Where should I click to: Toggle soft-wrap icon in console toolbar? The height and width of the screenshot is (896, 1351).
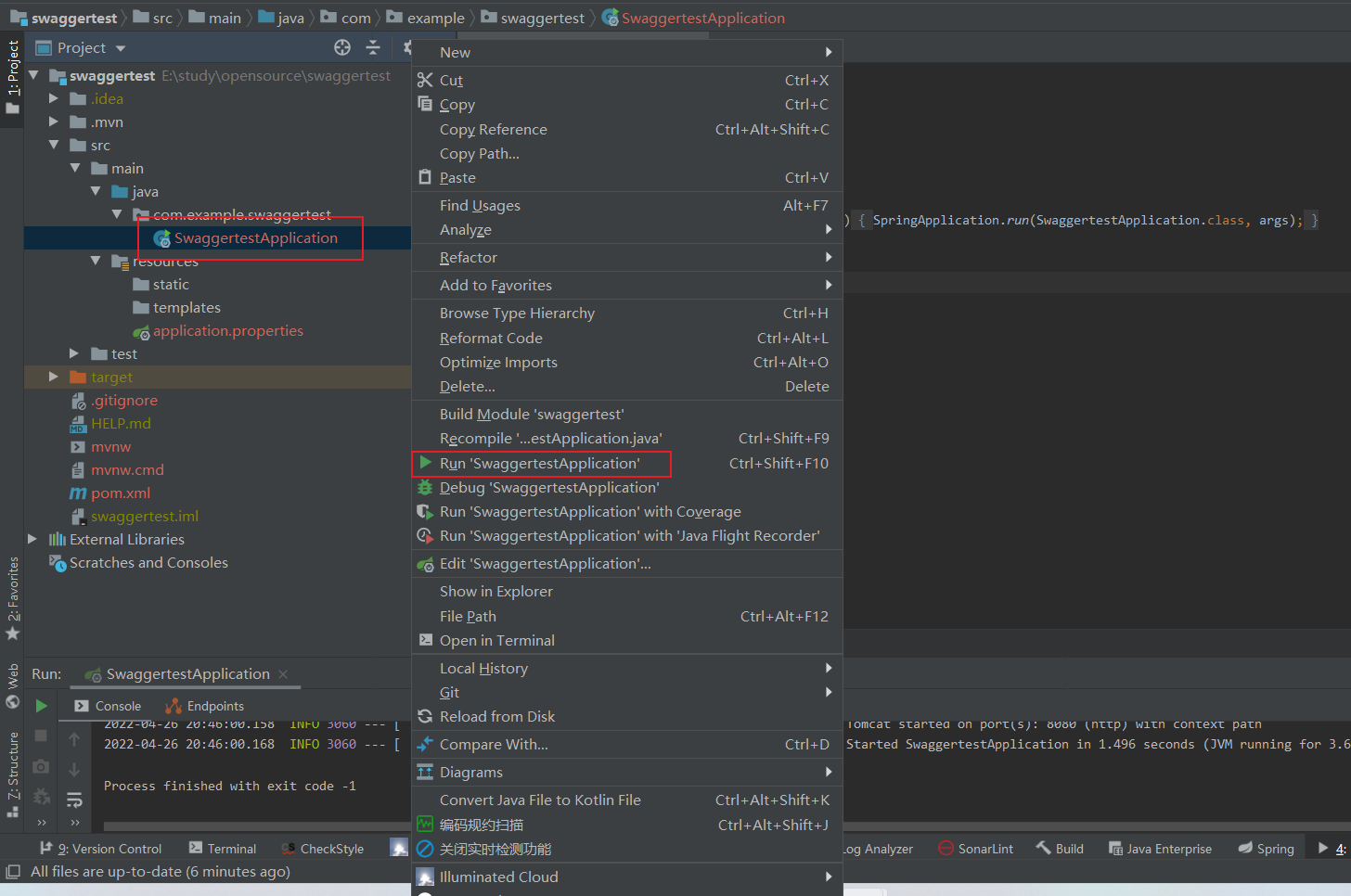point(74,800)
